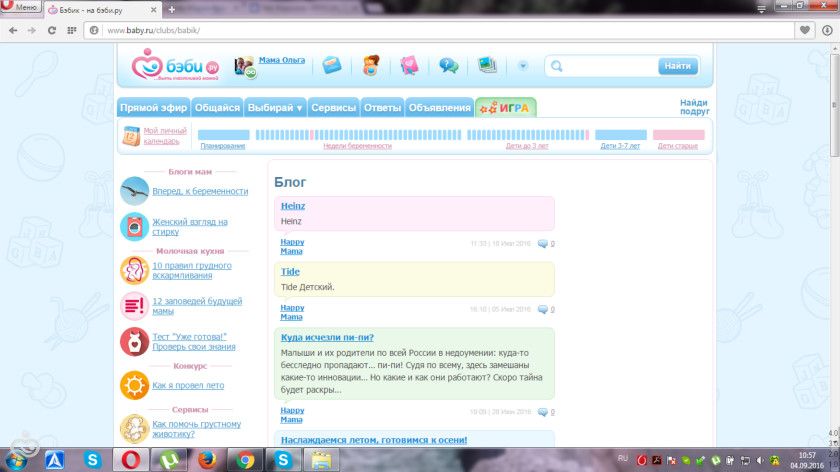Open the Прямой эфир tab
The image size is (840, 472).
[x=154, y=108]
